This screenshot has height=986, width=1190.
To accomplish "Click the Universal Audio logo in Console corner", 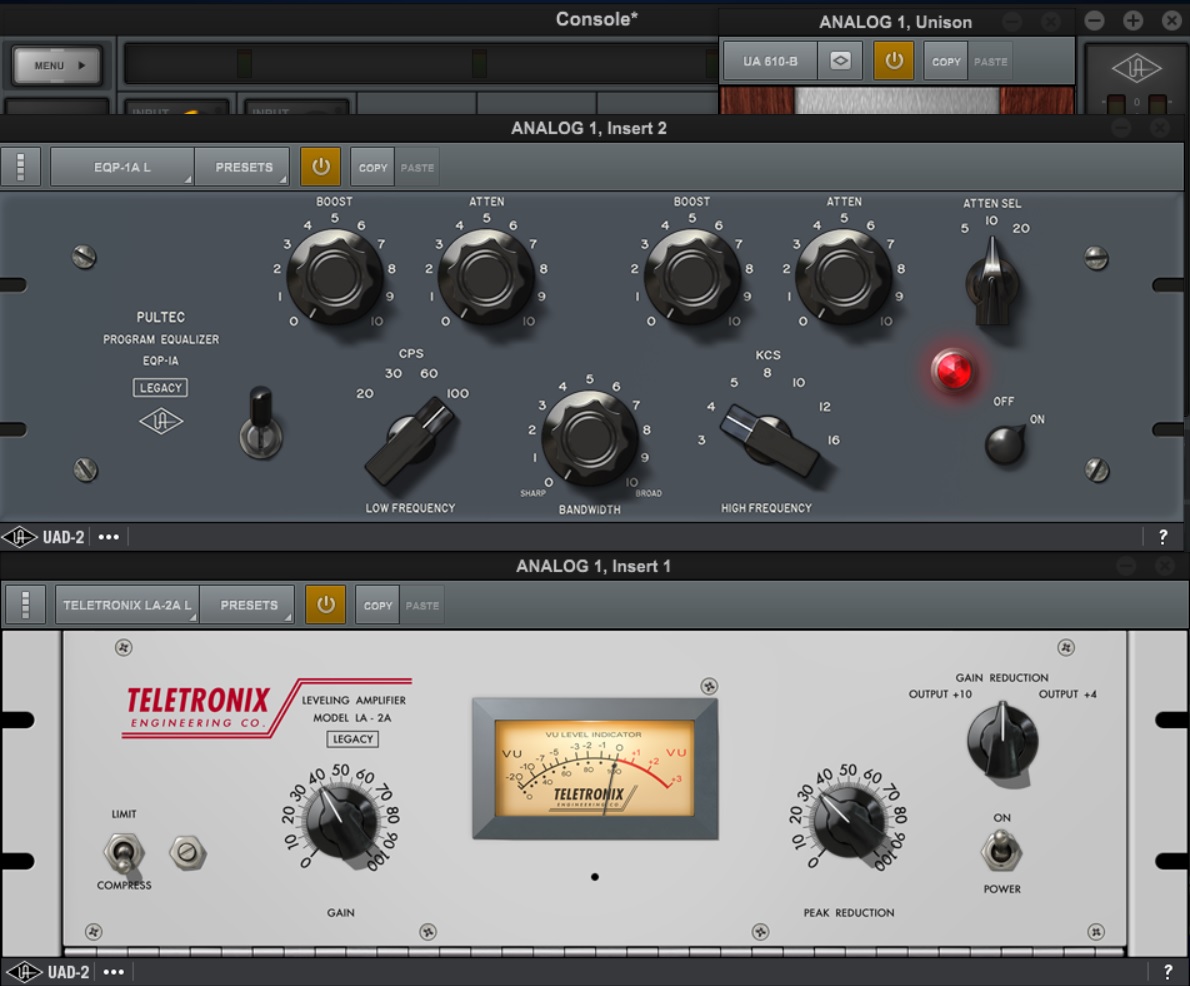I will pos(1136,69).
